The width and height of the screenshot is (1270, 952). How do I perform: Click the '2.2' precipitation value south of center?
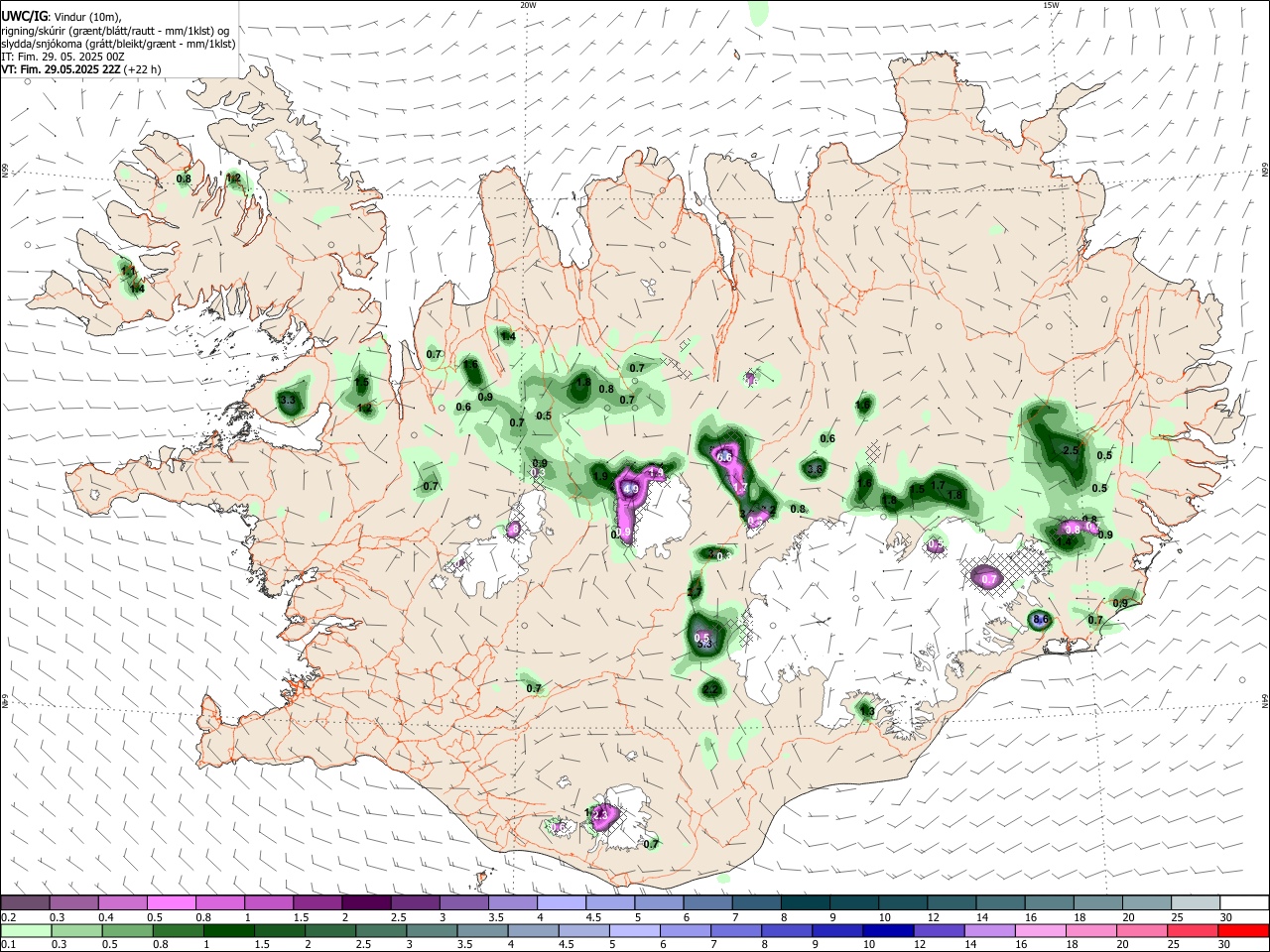pyautogui.click(x=710, y=689)
